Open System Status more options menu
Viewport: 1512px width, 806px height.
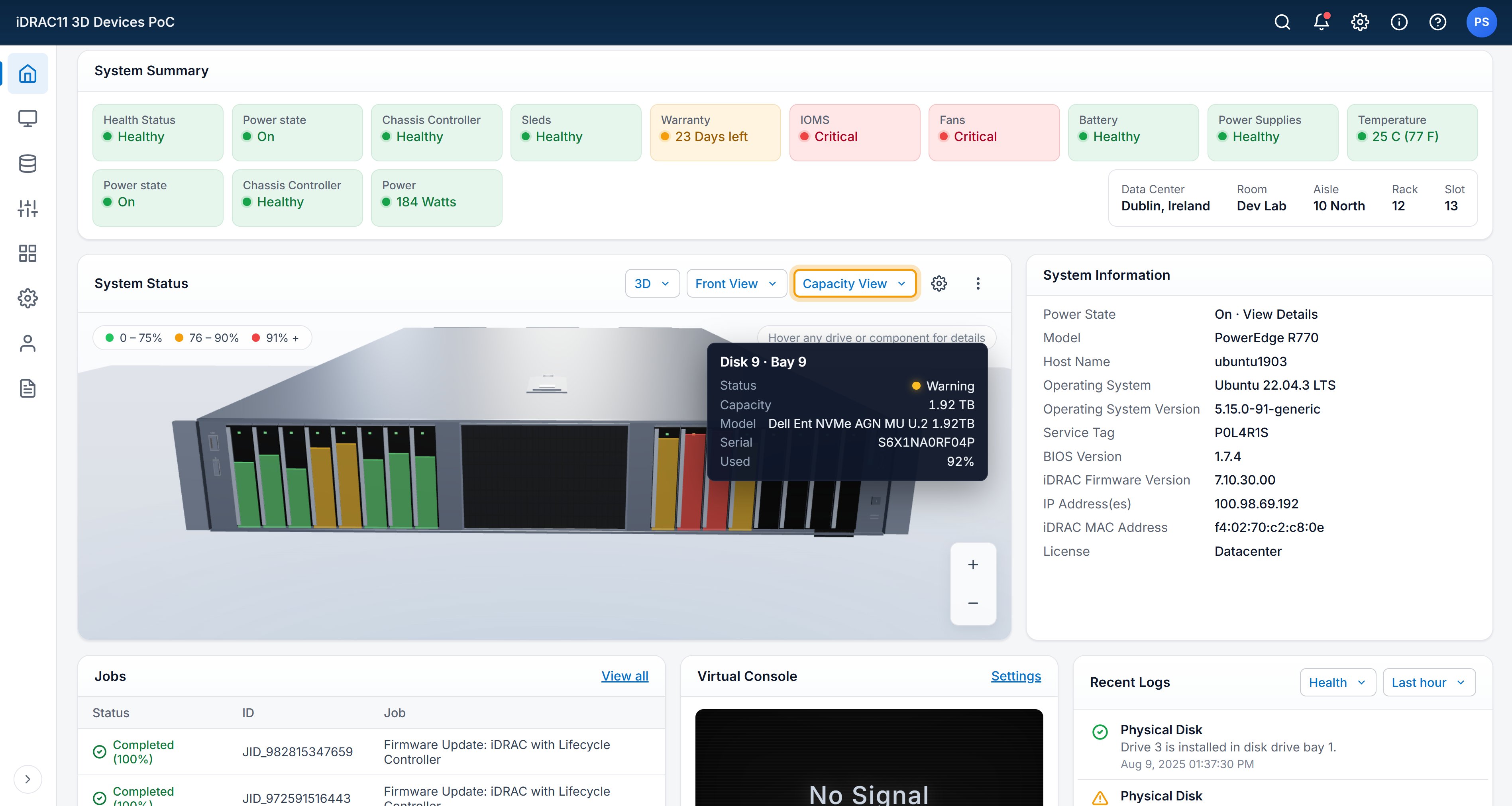978,284
